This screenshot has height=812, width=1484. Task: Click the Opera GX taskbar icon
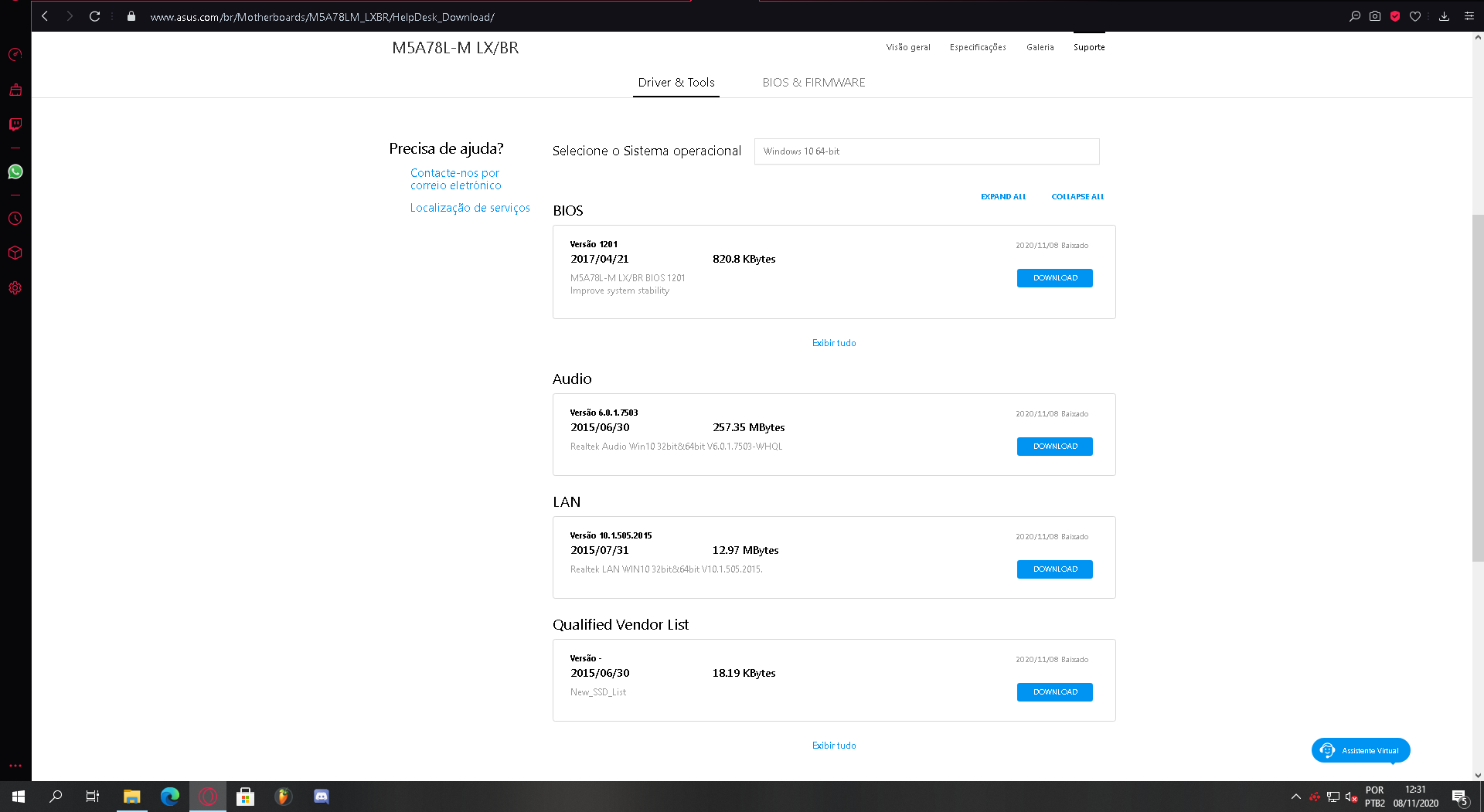208,797
